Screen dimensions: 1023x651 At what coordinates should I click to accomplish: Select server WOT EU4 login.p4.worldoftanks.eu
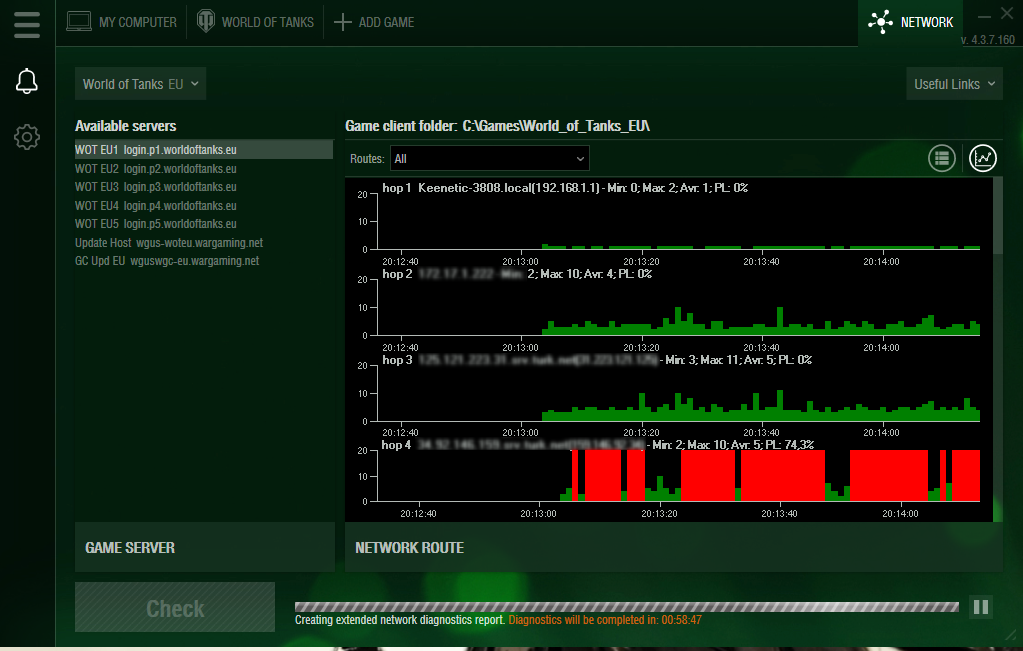pyautogui.click(x=204, y=205)
